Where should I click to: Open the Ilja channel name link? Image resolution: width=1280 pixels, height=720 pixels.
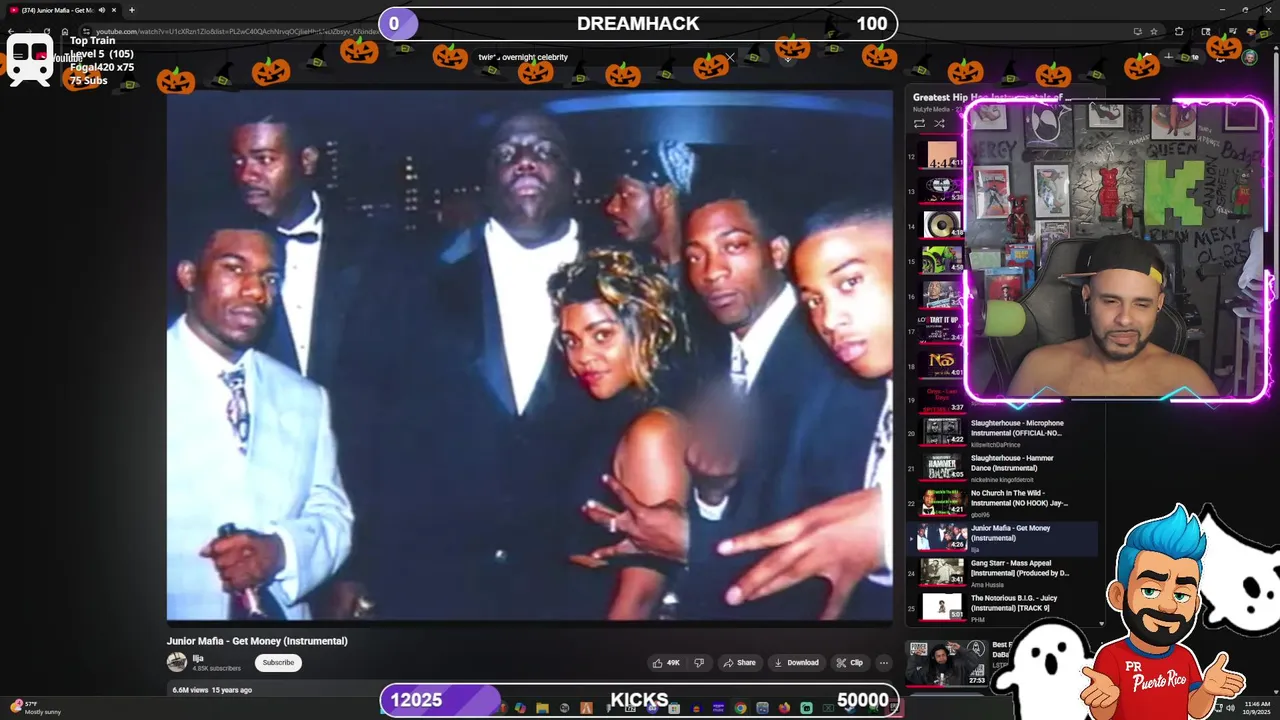pos(198,658)
